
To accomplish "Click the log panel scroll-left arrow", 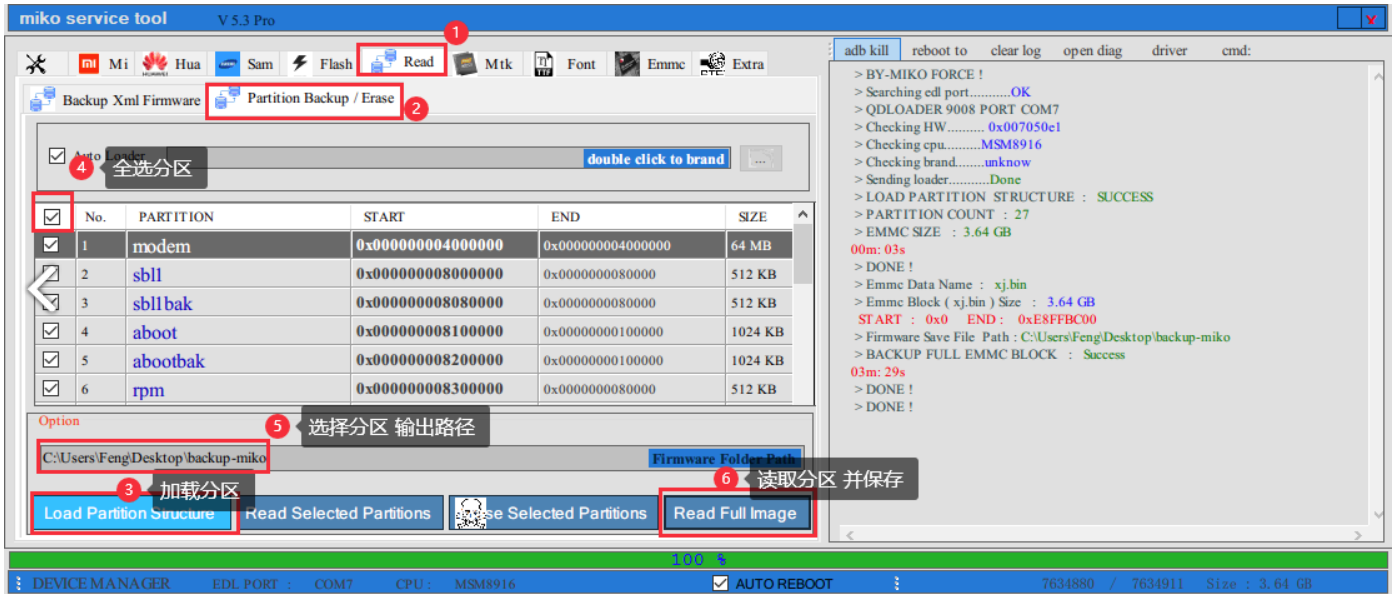I will [849, 536].
